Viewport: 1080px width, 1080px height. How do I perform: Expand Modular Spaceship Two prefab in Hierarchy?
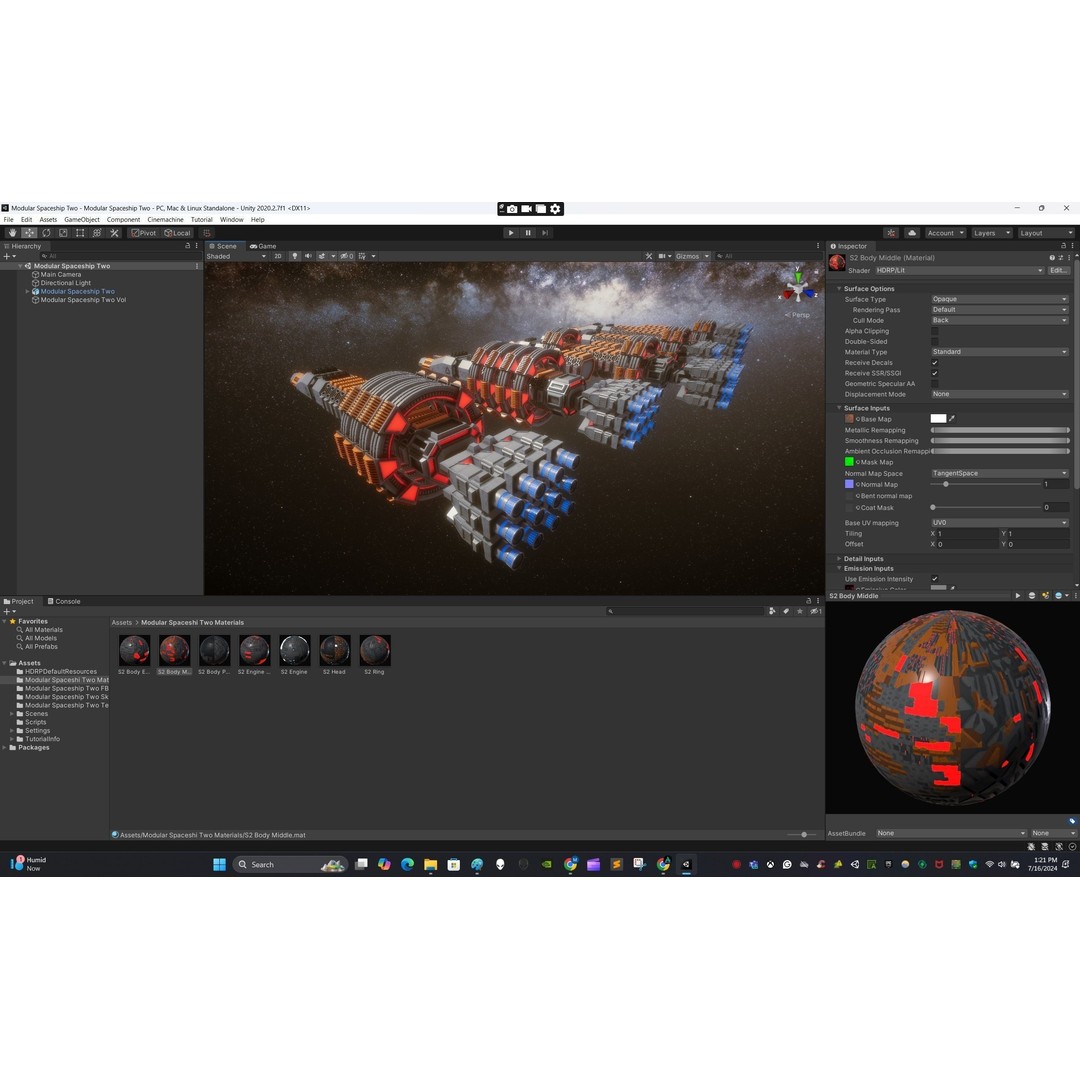click(28, 291)
